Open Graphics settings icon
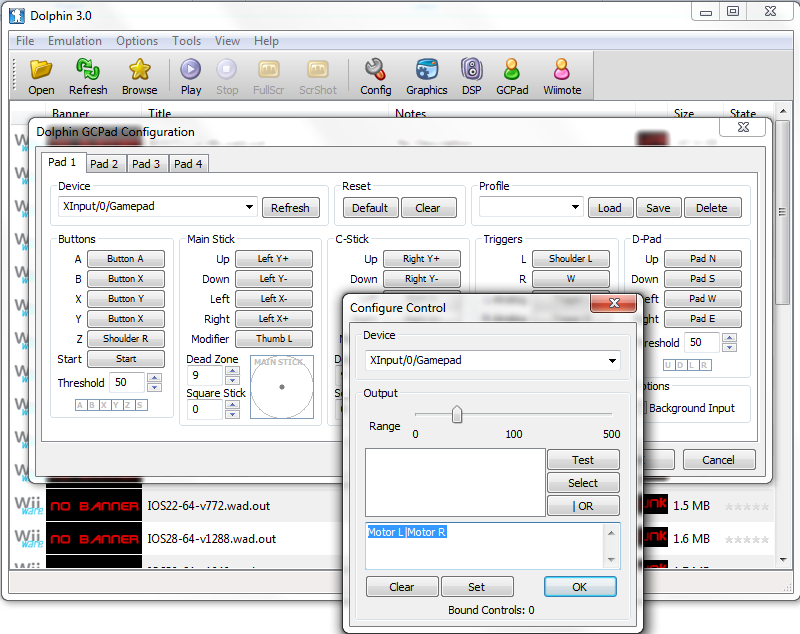 (427, 77)
